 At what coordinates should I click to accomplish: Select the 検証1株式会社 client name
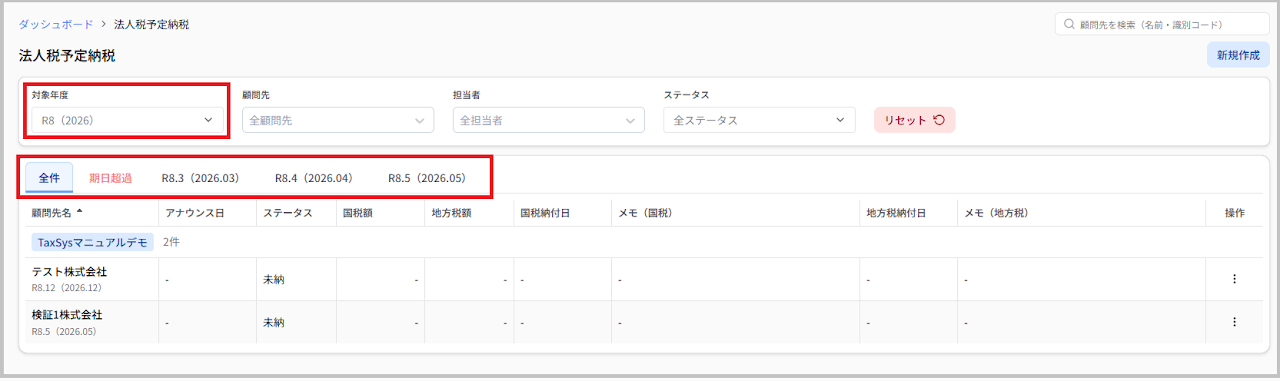(67, 314)
